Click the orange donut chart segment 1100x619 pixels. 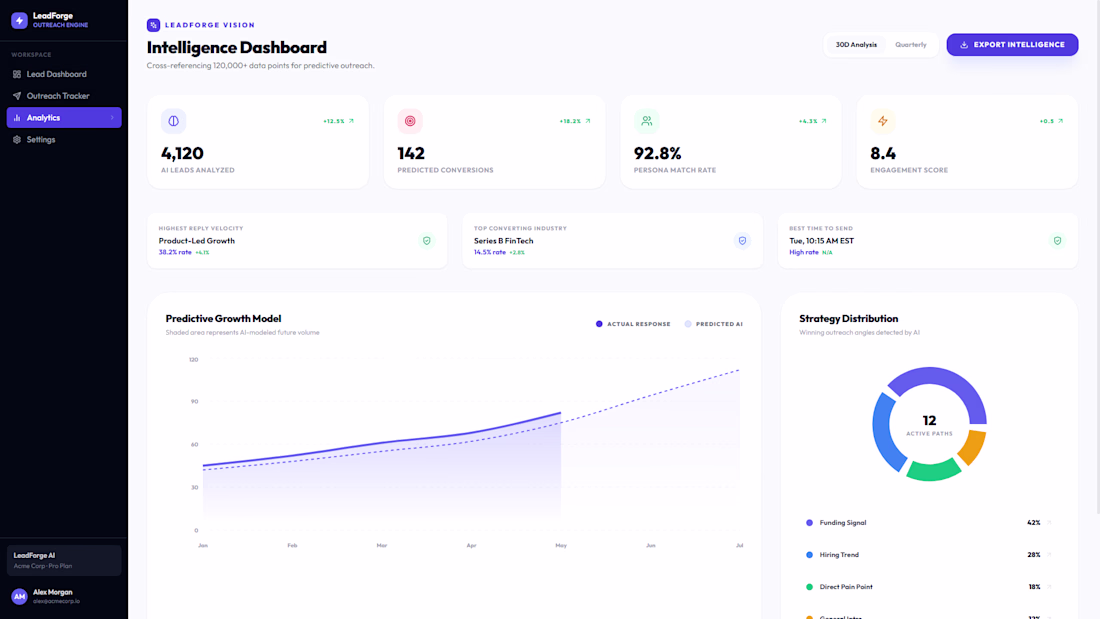[973, 446]
